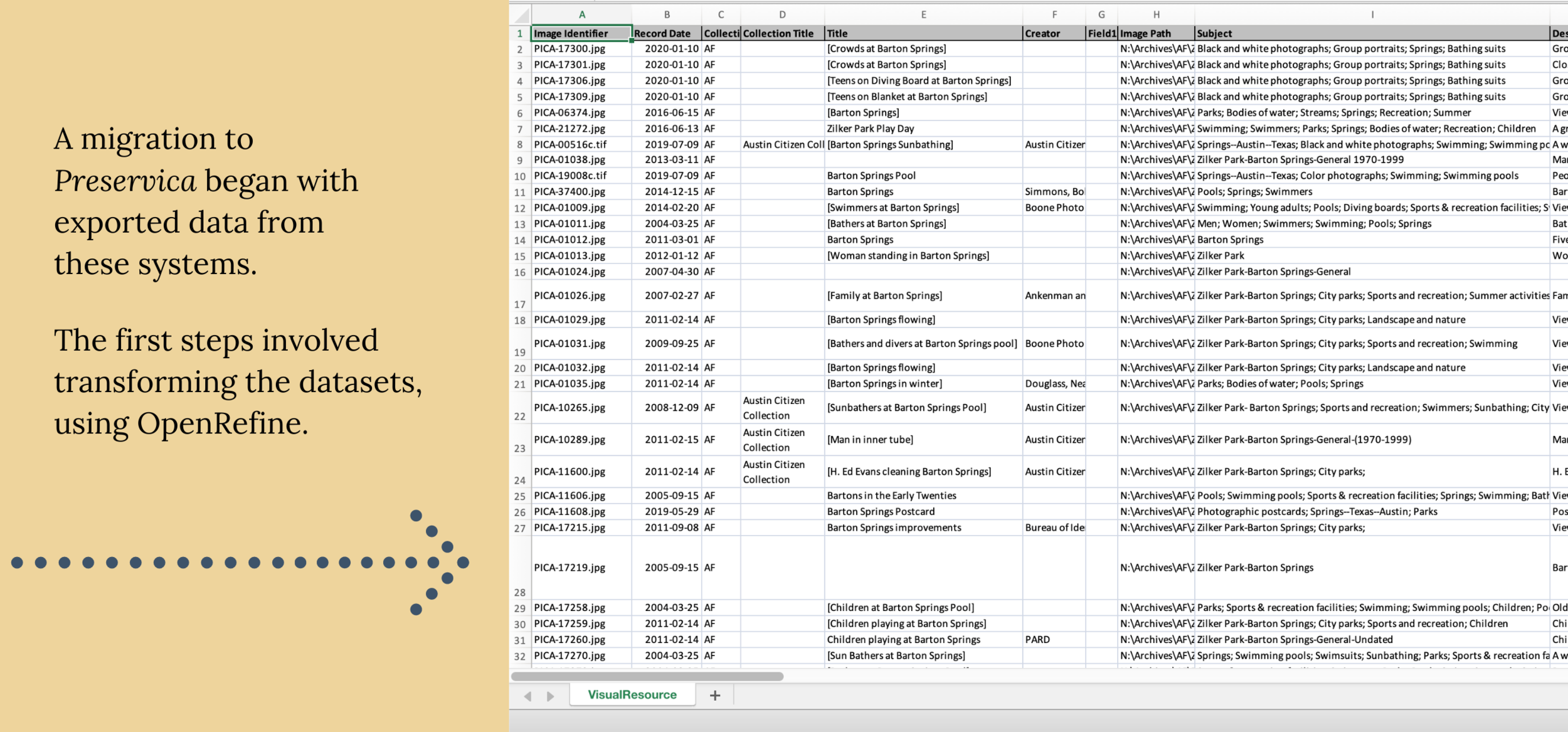
Task: Select column B header
Action: pyautogui.click(x=667, y=14)
